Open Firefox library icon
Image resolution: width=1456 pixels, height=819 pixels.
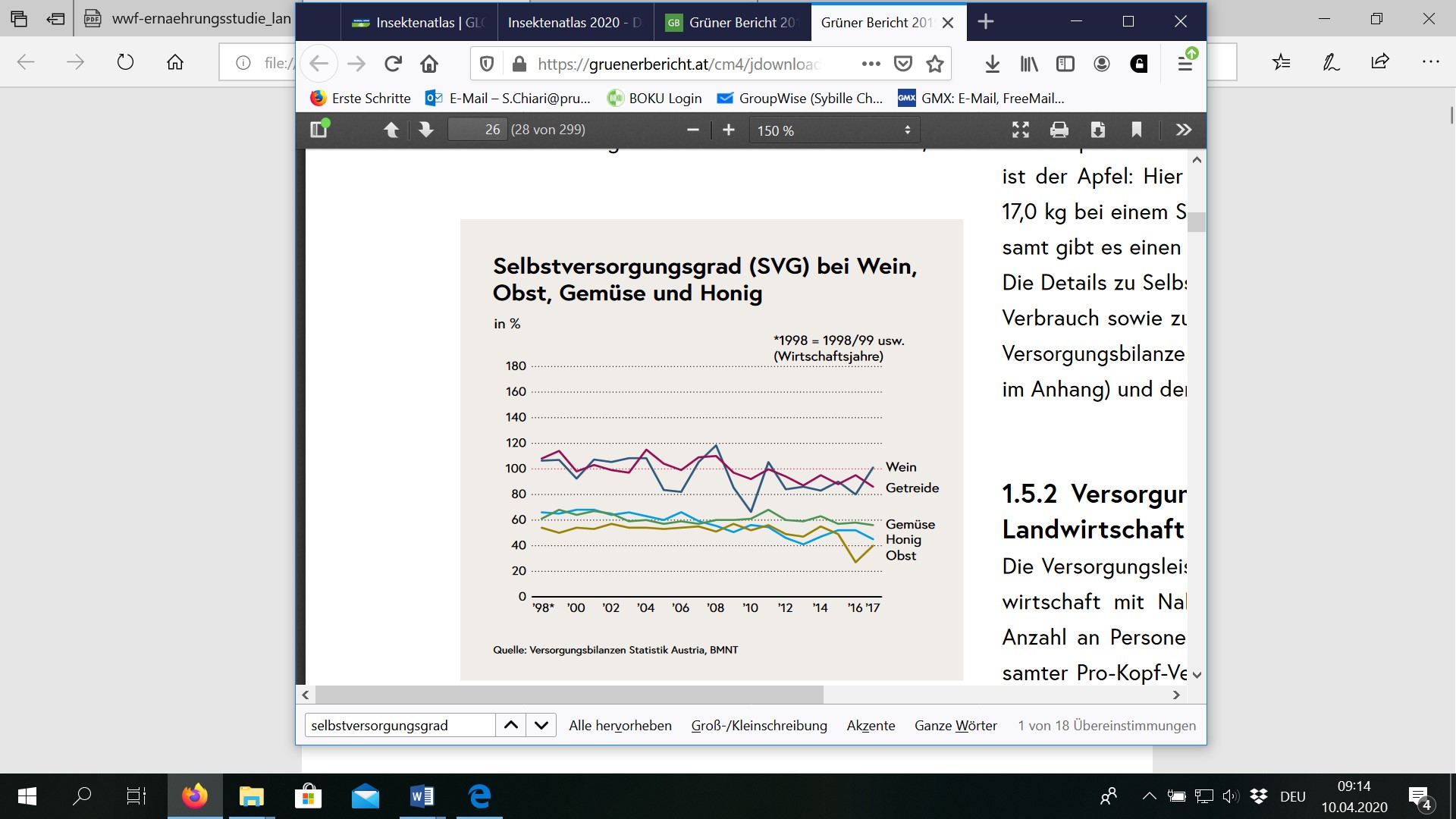tap(1029, 64)
